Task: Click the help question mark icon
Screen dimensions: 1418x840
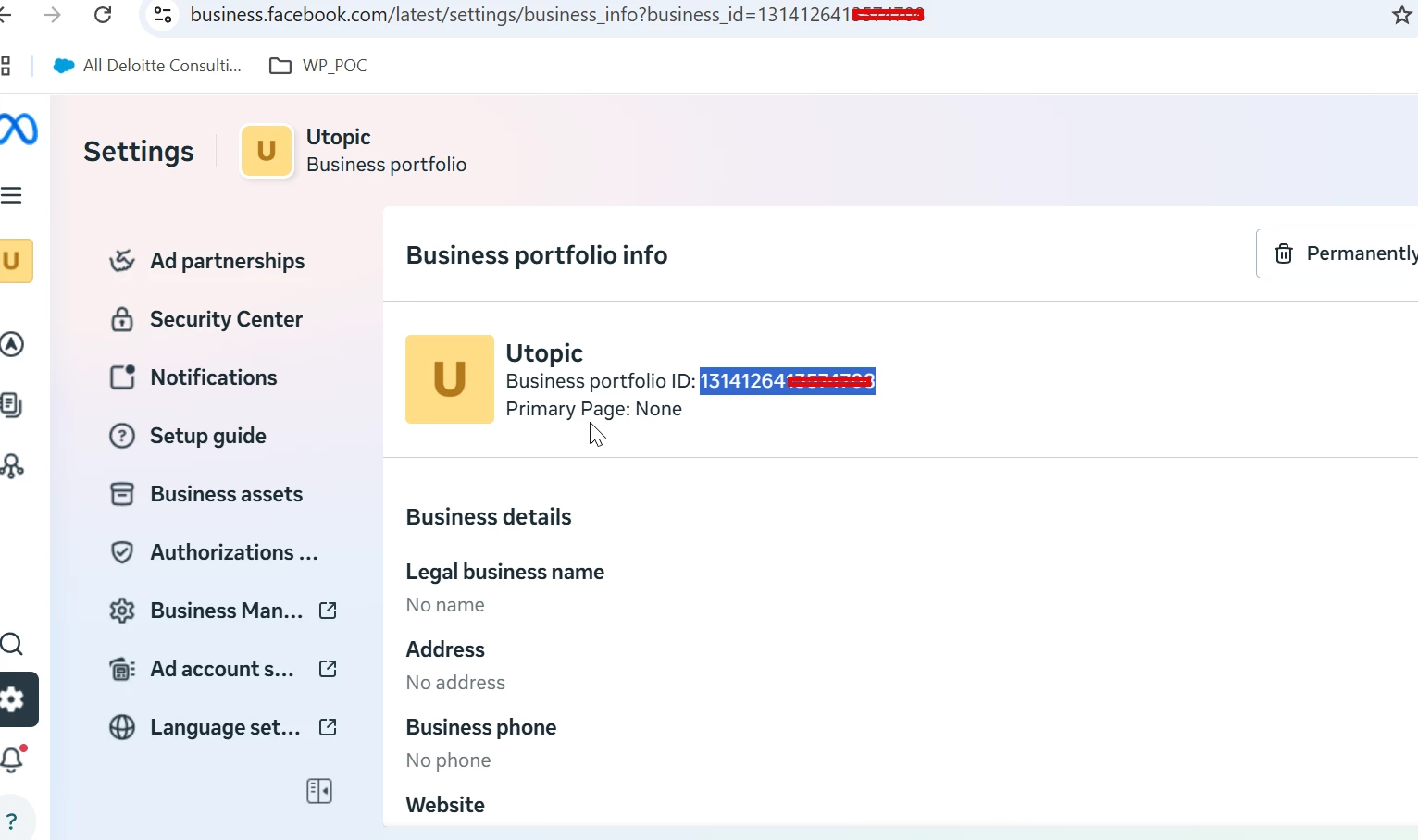Action: [x=13, y=821]
